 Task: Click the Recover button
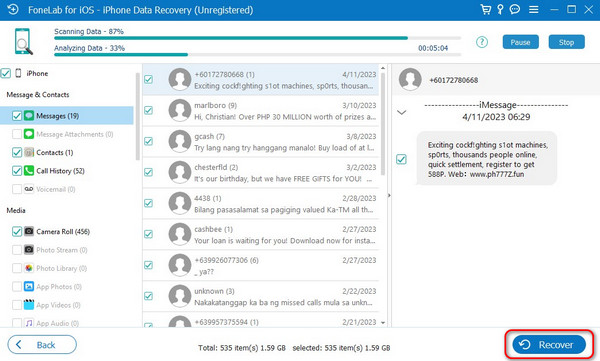pyautogui.click(x=549, y=345)
